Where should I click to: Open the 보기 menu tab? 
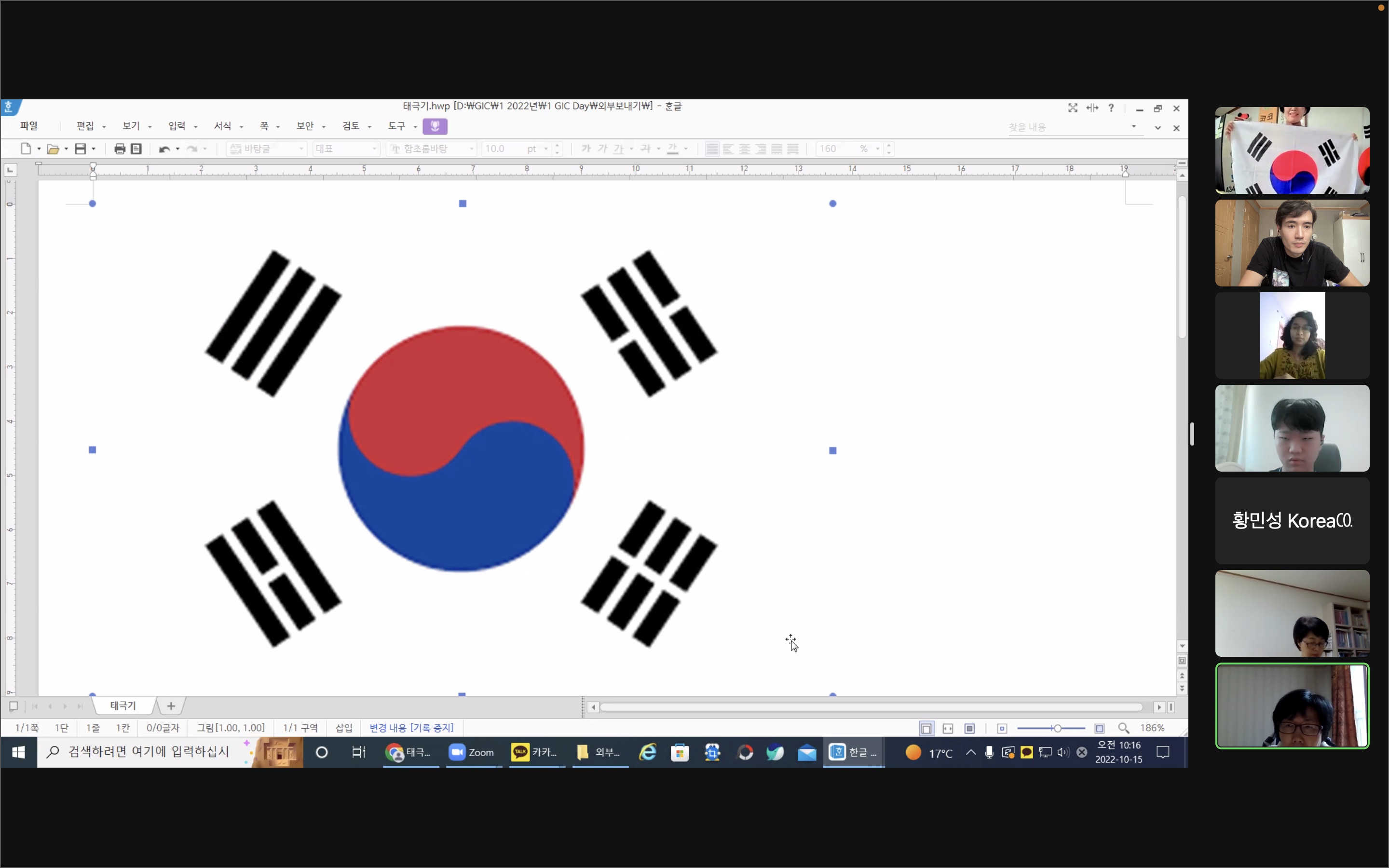131,126
